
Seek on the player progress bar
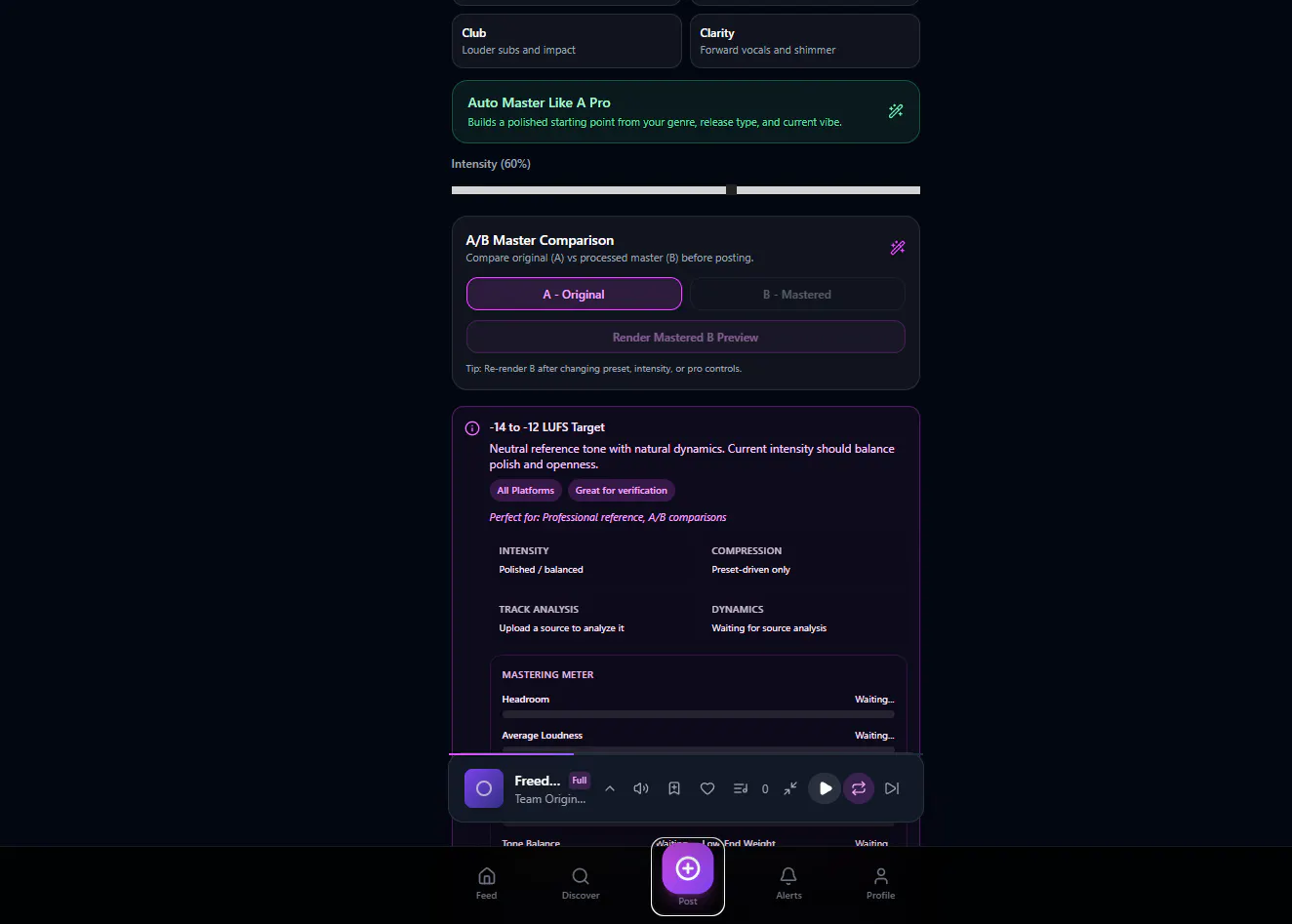pos(685,754)
